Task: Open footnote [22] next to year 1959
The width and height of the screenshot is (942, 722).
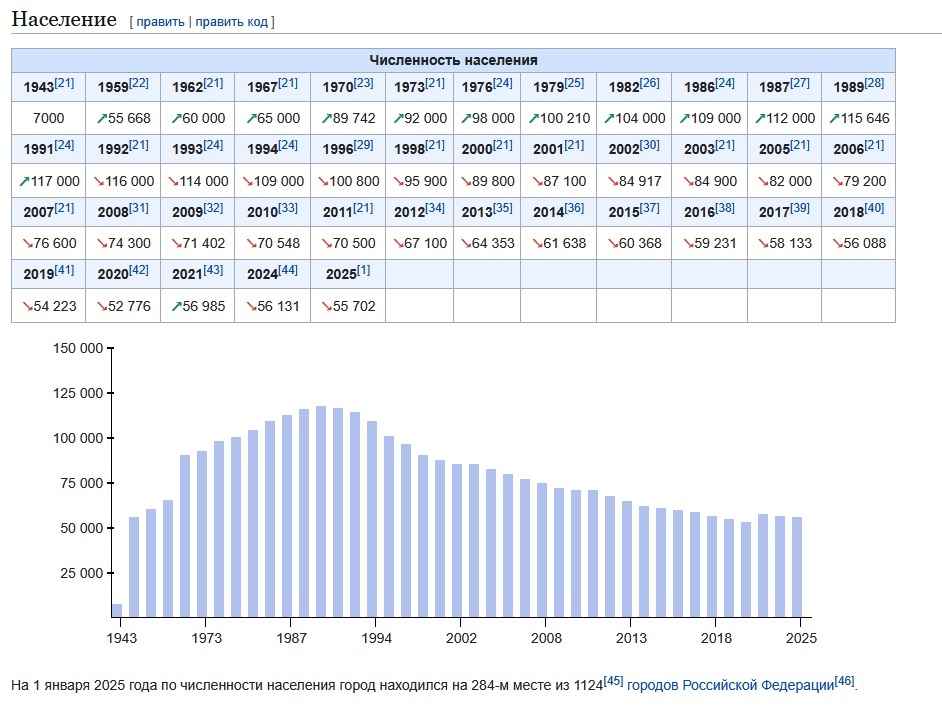Action: [138, 83]
